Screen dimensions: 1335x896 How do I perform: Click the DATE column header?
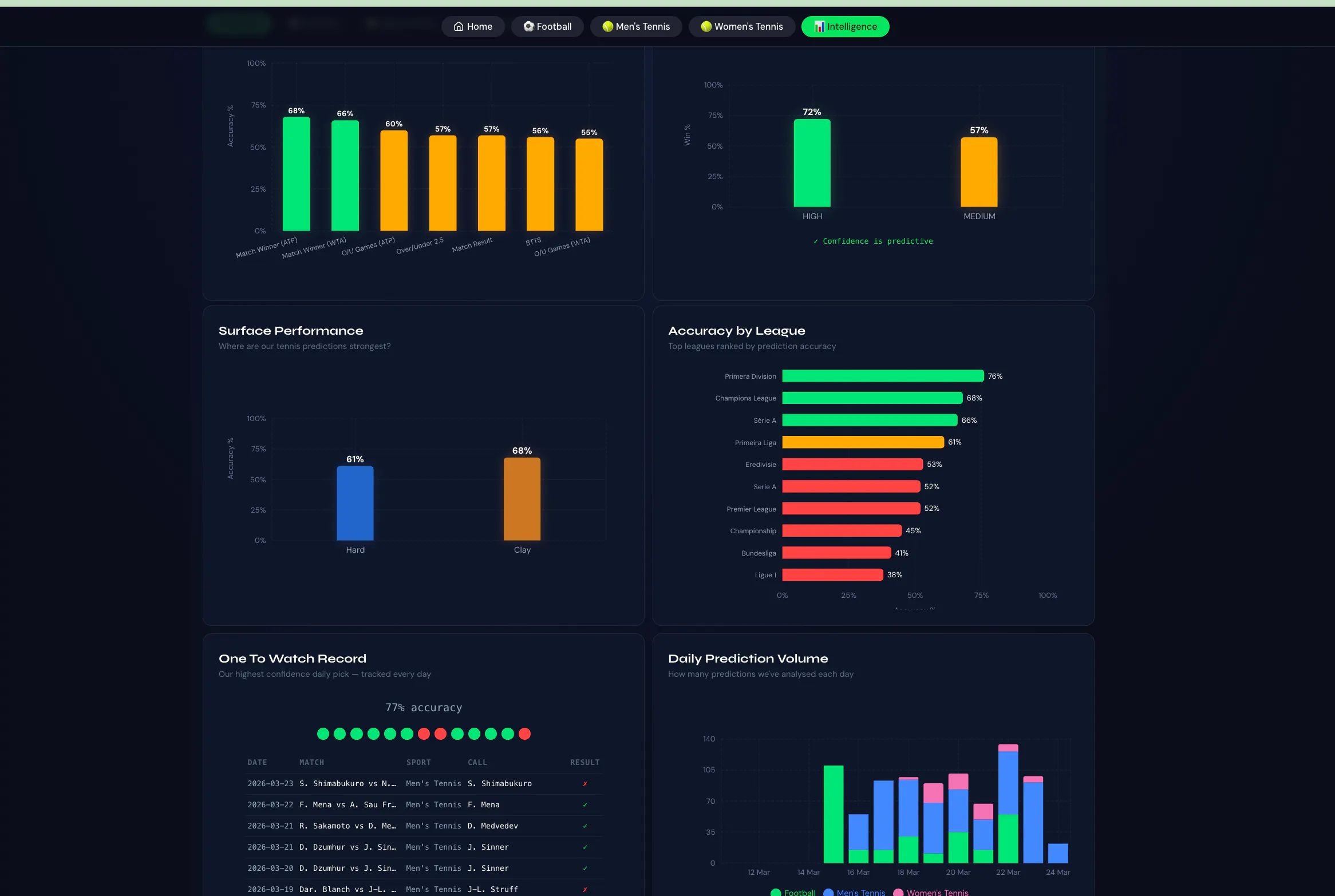[x=257, y=763]
